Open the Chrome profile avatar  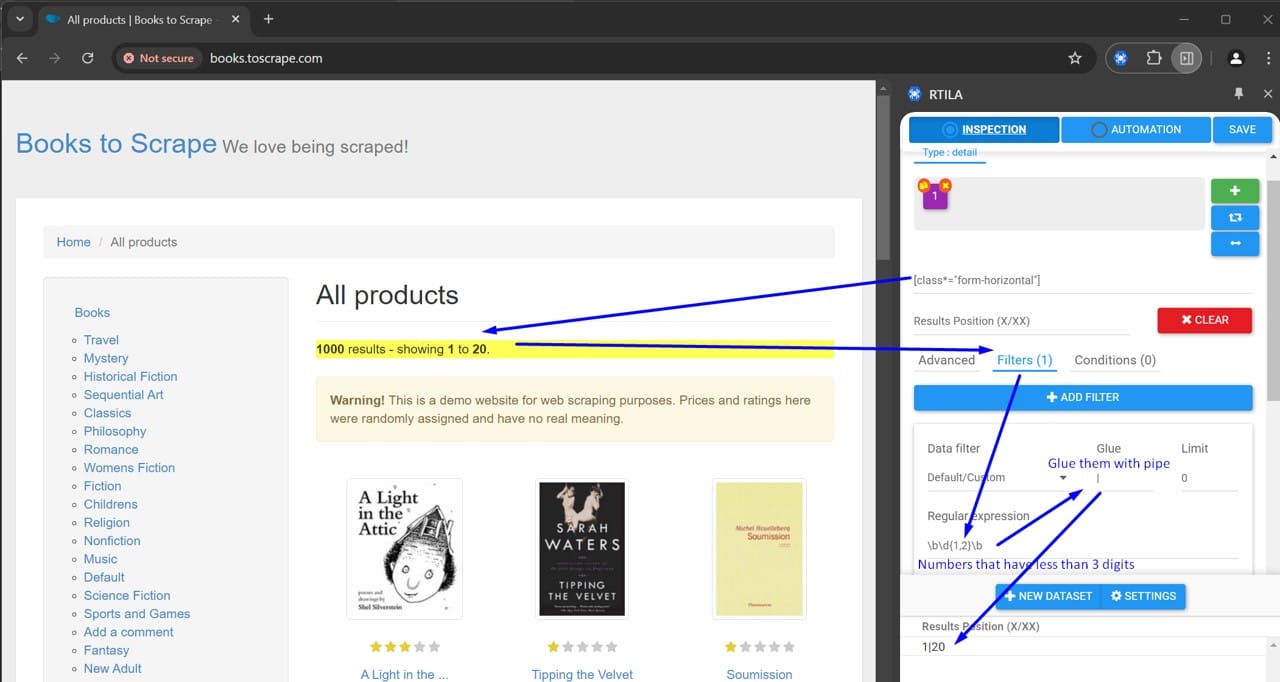[x=1236, y=58]
